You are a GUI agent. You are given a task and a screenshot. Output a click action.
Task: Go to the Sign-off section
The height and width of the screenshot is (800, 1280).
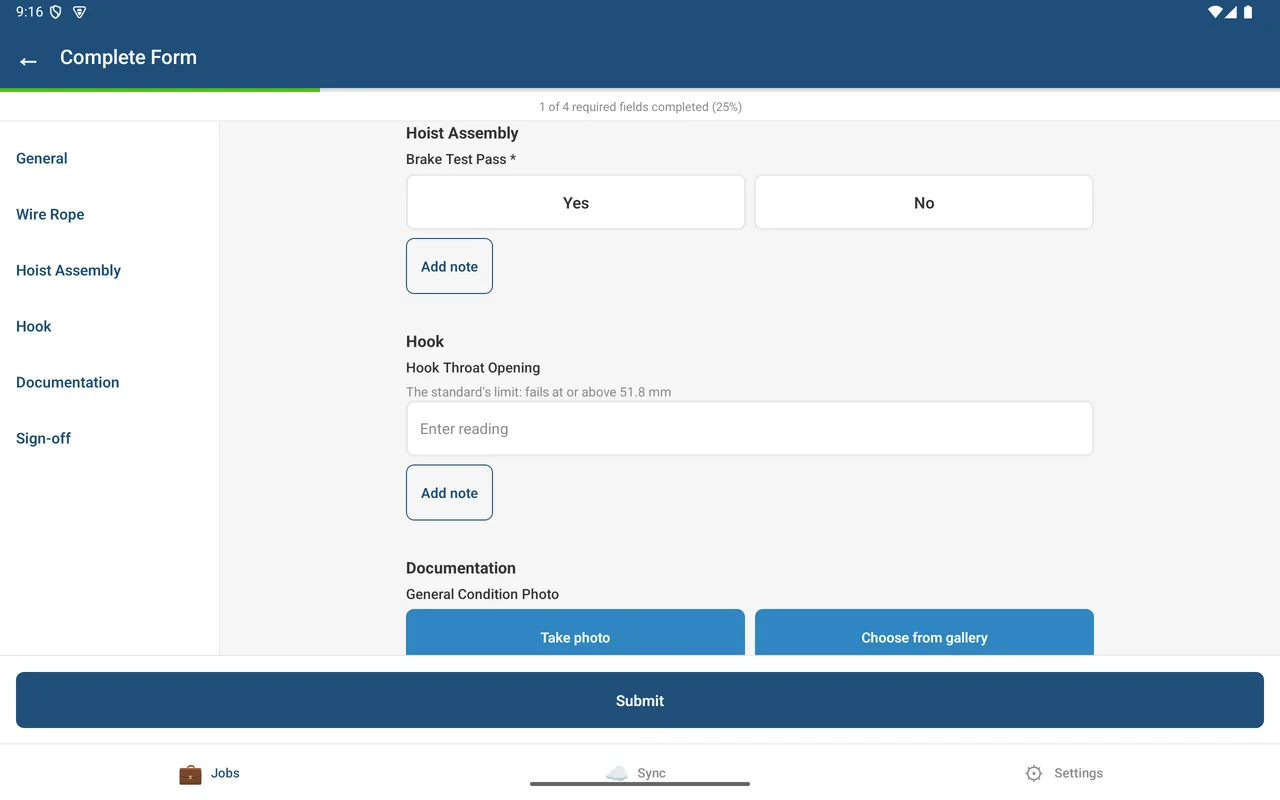[x=43, y=438]
